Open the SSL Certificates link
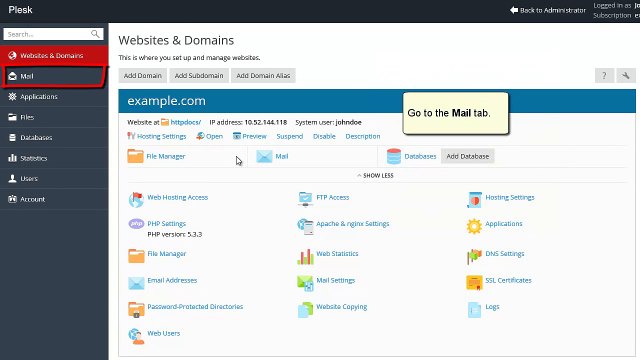Screen dimensions: 640x360 click(x=509, y=280)
